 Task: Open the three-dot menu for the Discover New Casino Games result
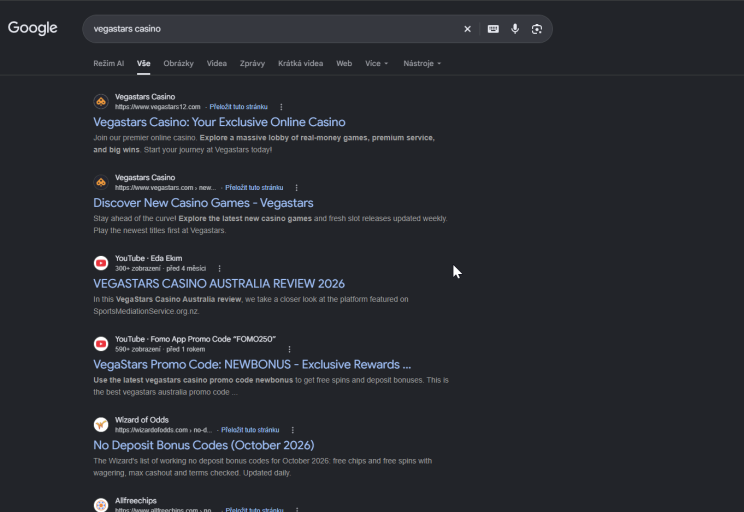coord(297,187)
